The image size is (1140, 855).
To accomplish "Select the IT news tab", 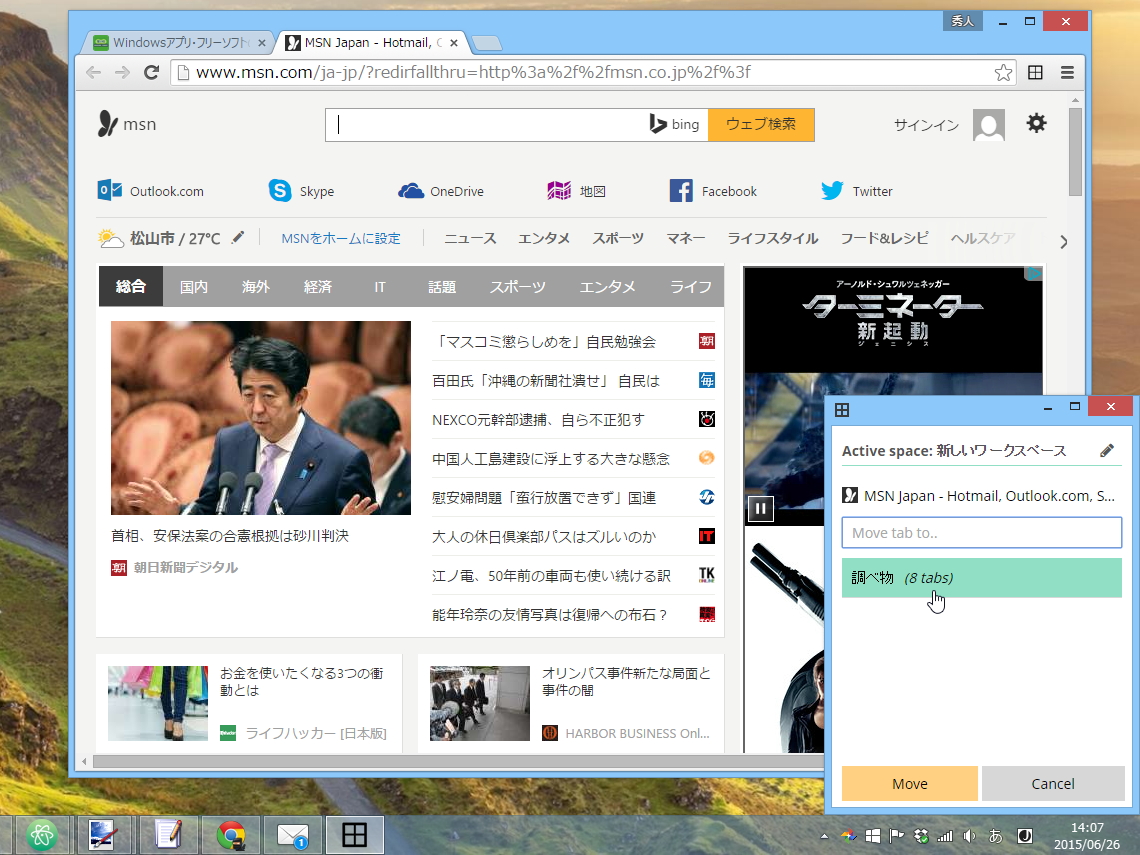I will (x=380, y=286).
